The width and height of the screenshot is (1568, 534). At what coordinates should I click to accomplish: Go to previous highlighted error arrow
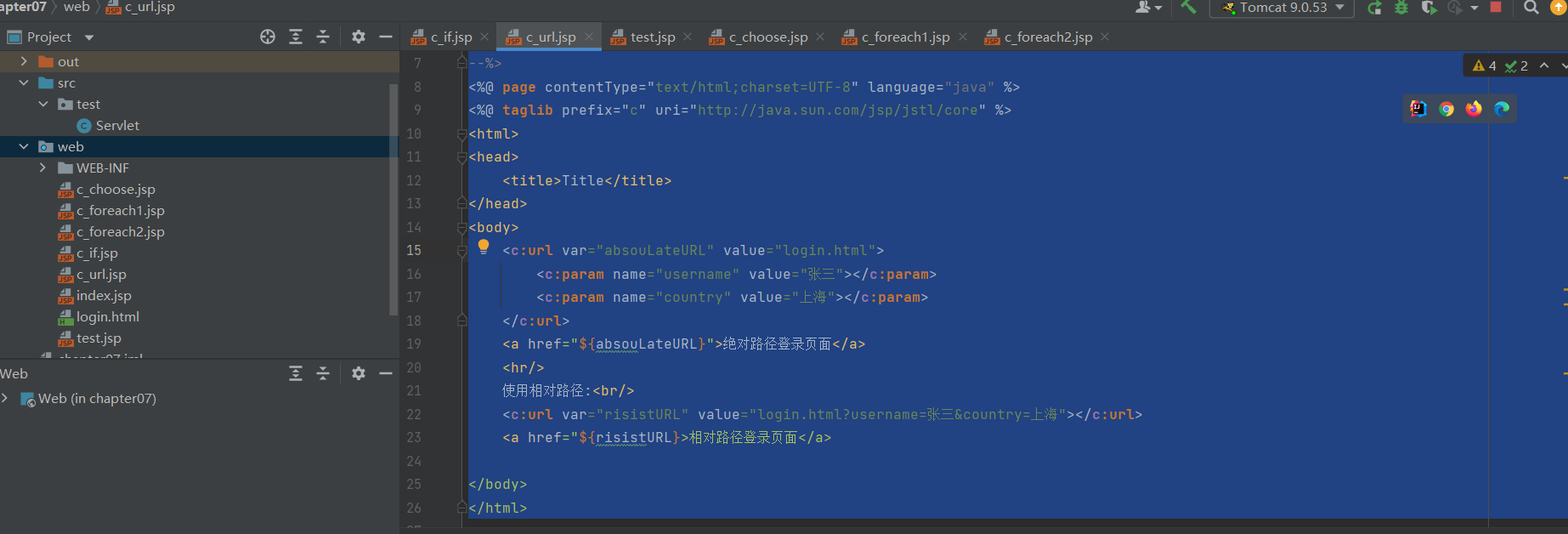pos(1544,65)
